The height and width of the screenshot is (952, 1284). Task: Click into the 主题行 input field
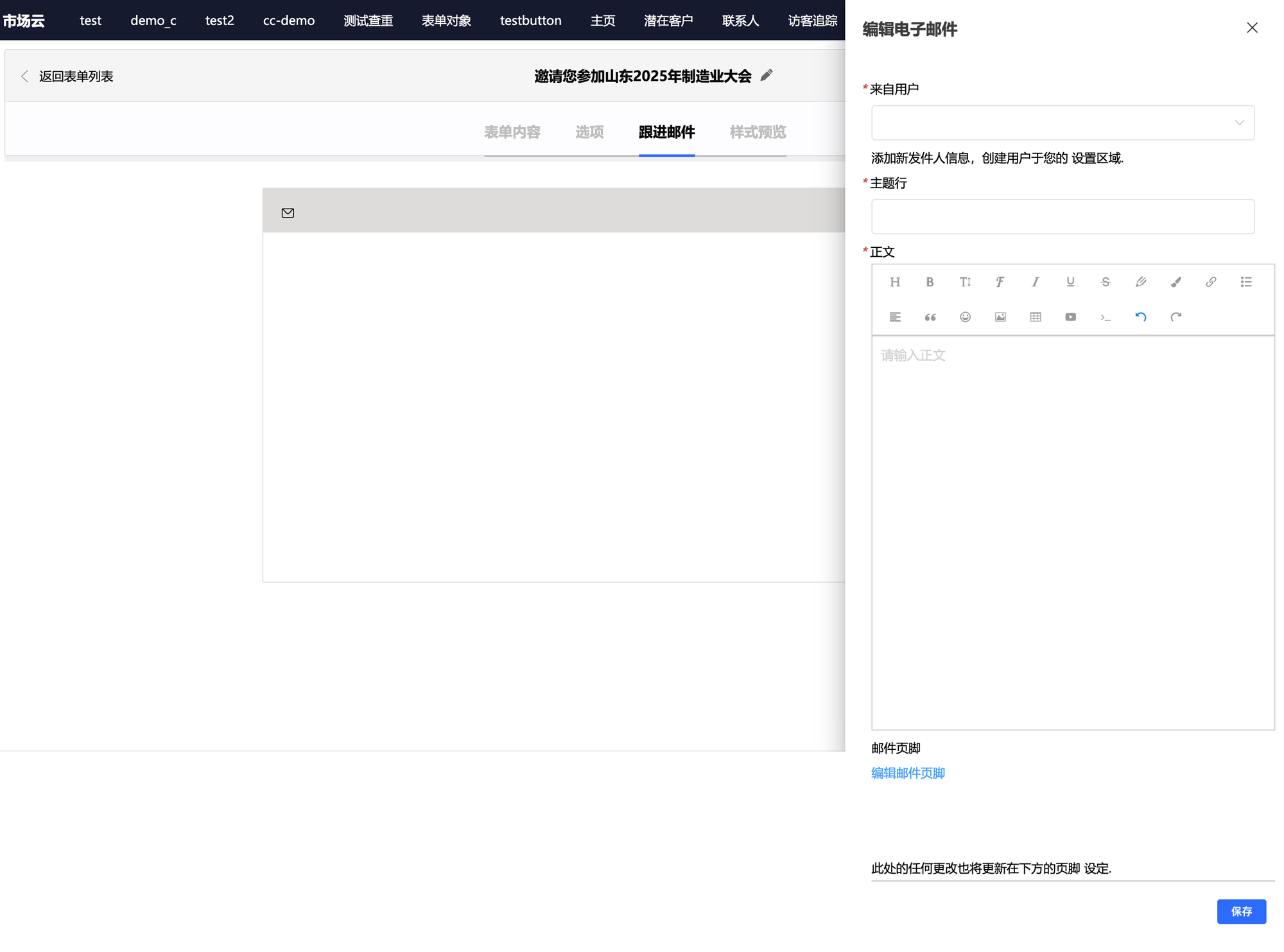click(1063, 217)
